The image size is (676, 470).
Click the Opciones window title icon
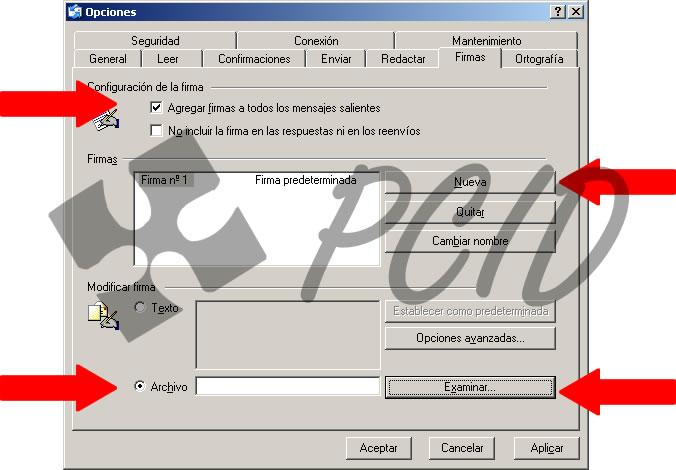pyautogui.click(x=75, y=12)
